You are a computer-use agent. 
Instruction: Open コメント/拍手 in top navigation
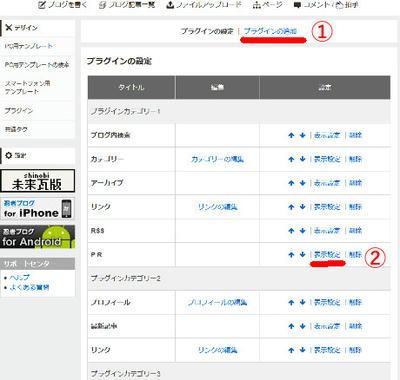(326, 5)
